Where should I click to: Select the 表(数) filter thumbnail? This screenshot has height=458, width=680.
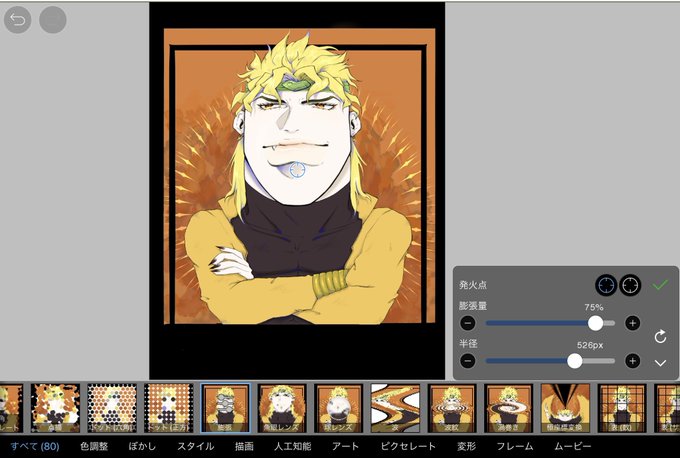coord(622,408)
